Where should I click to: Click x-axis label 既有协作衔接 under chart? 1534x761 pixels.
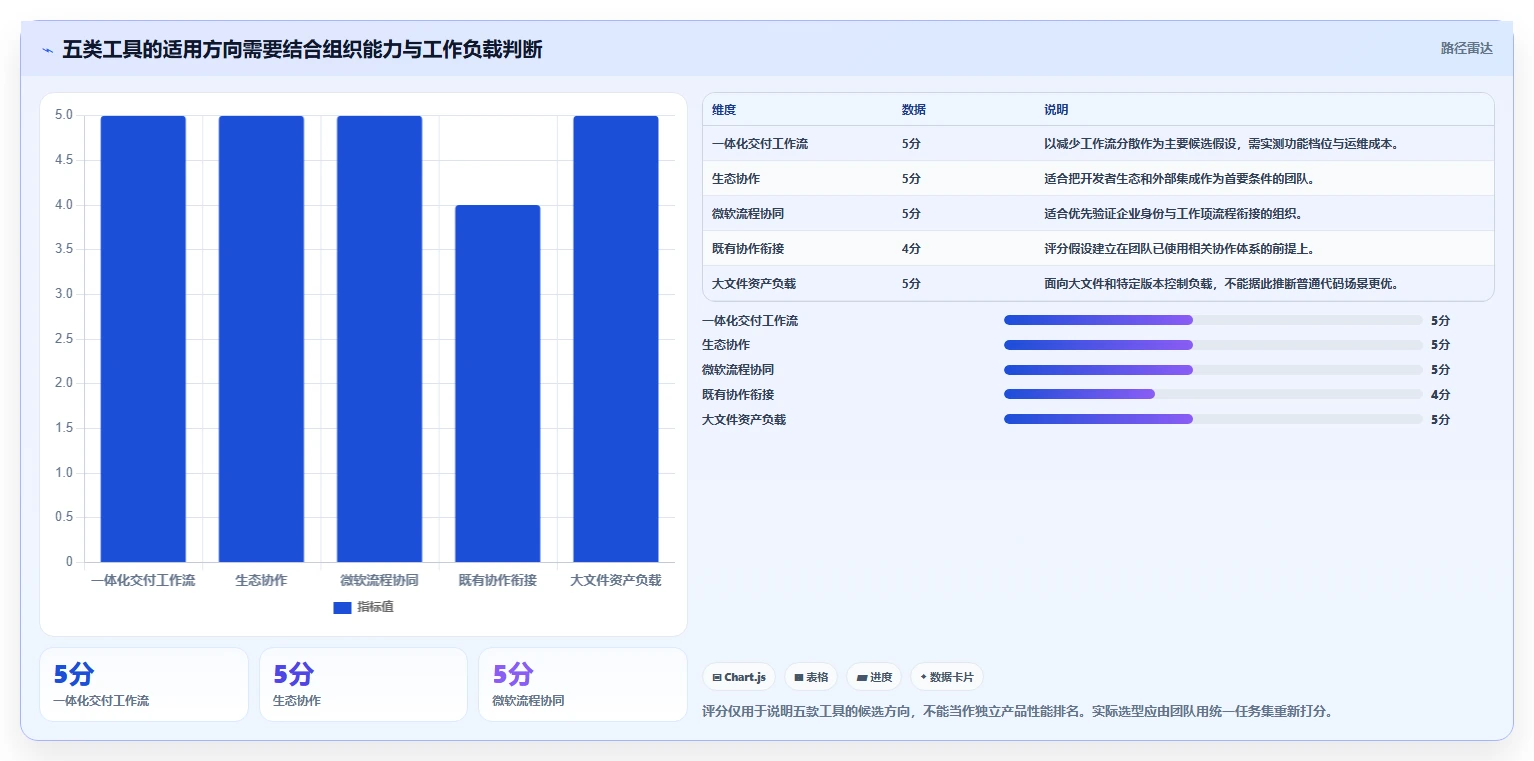[497, 580]
